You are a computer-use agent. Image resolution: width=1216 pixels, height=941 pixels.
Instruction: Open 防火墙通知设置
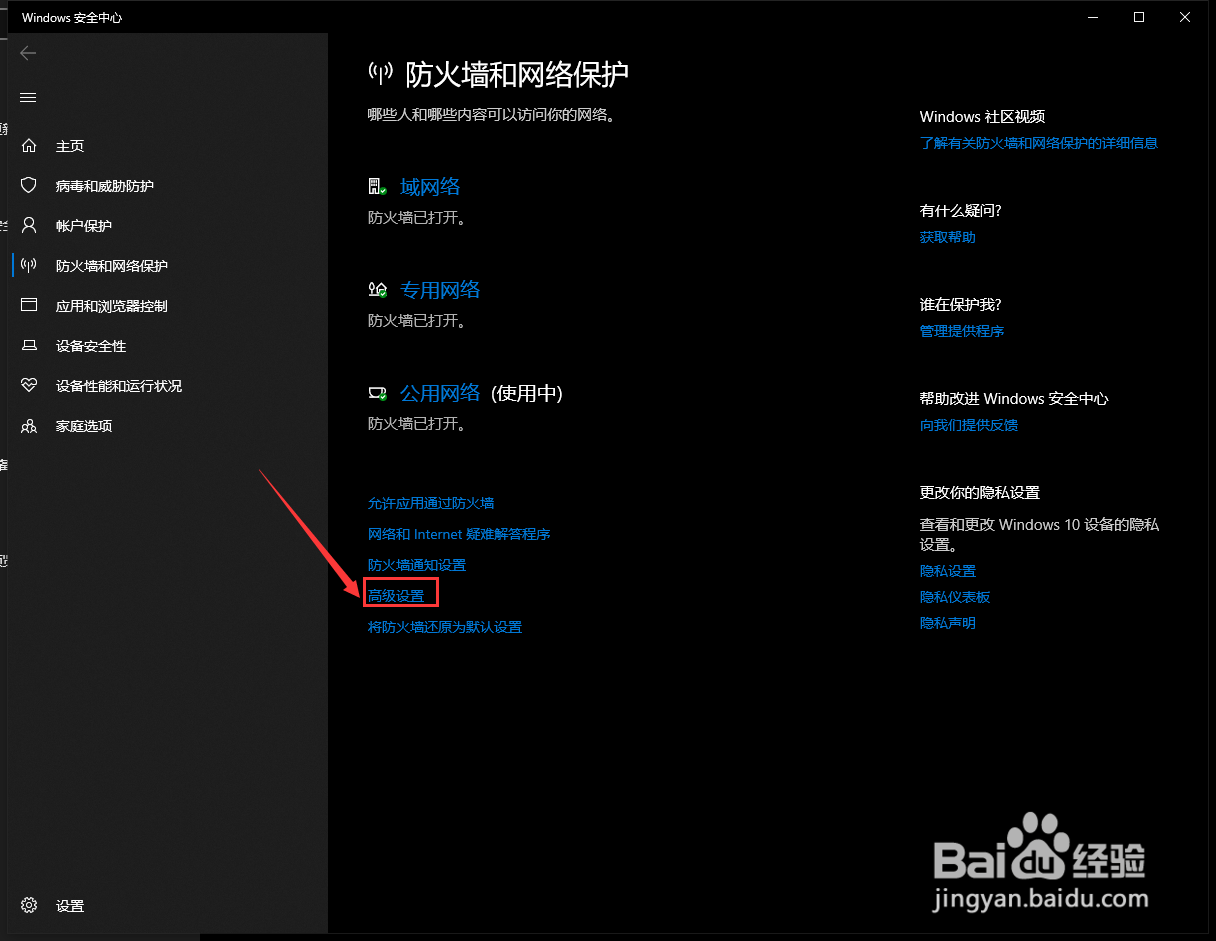[416, 565]
